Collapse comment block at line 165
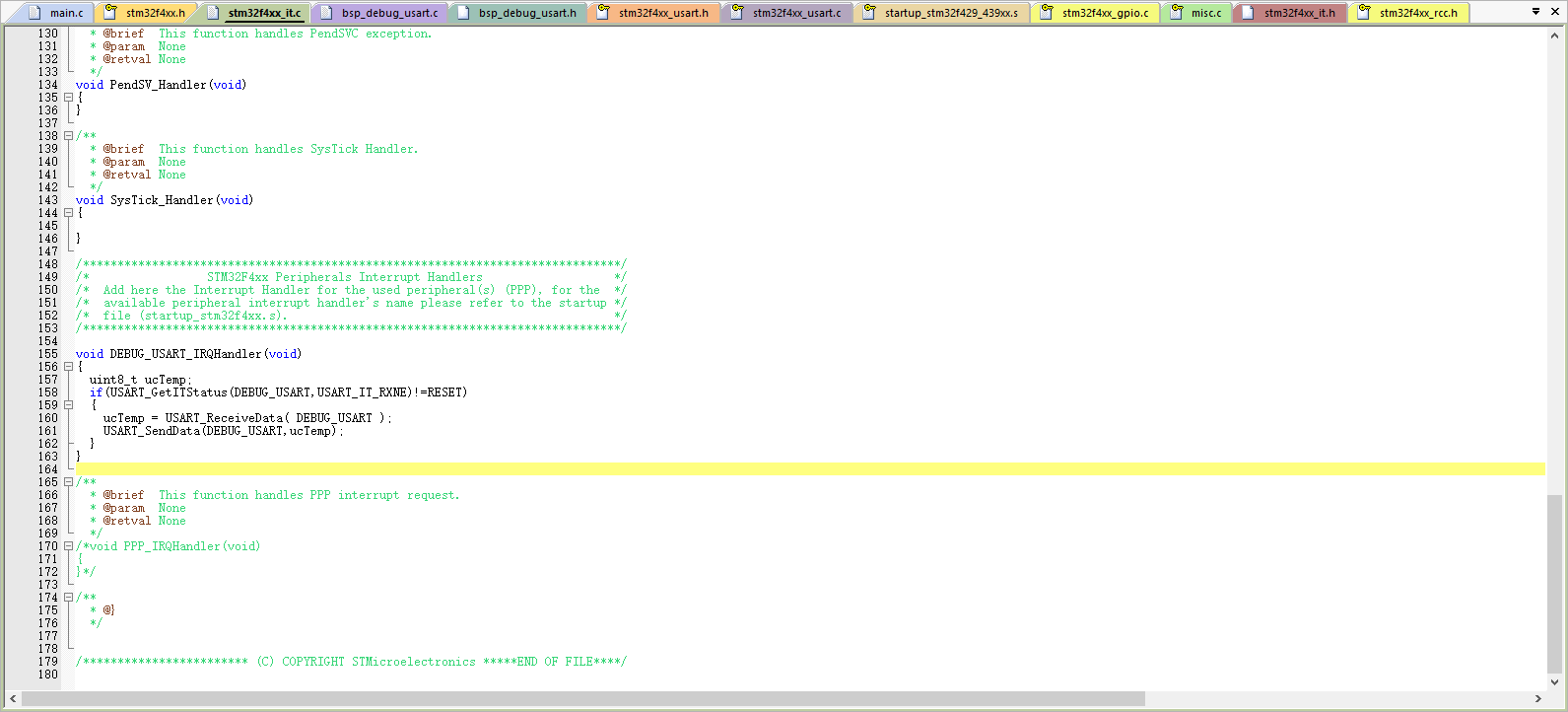The width and height of the screenshot is (1568, 712). pos(68,482)
